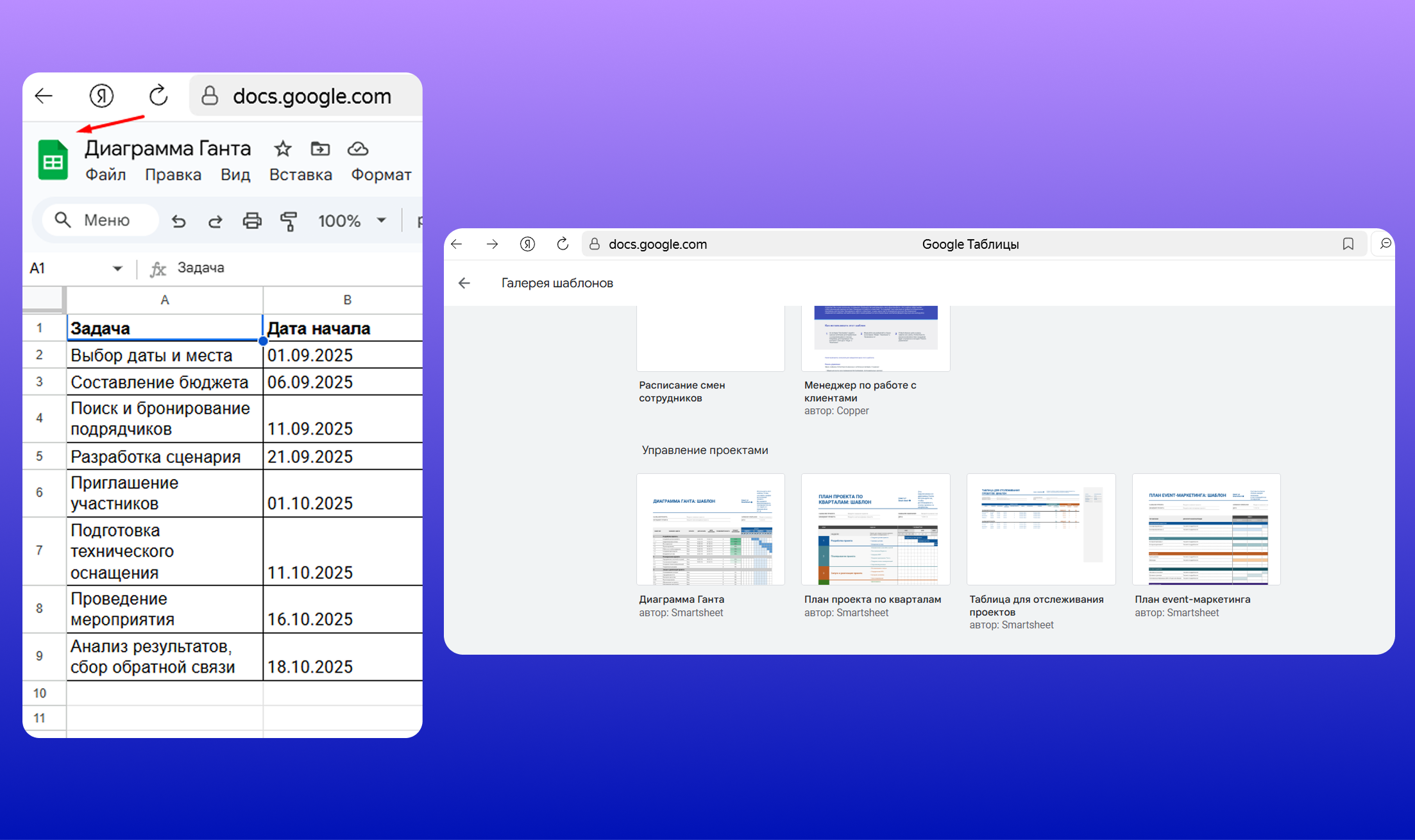Open the cloud save status icon
Viewport: 1415px width, 840px height.
(358, 149)
